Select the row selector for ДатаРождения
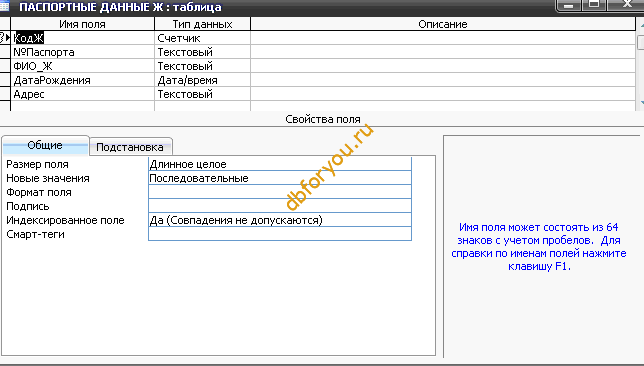The image size is (644, 366). (x=5, y=80)
